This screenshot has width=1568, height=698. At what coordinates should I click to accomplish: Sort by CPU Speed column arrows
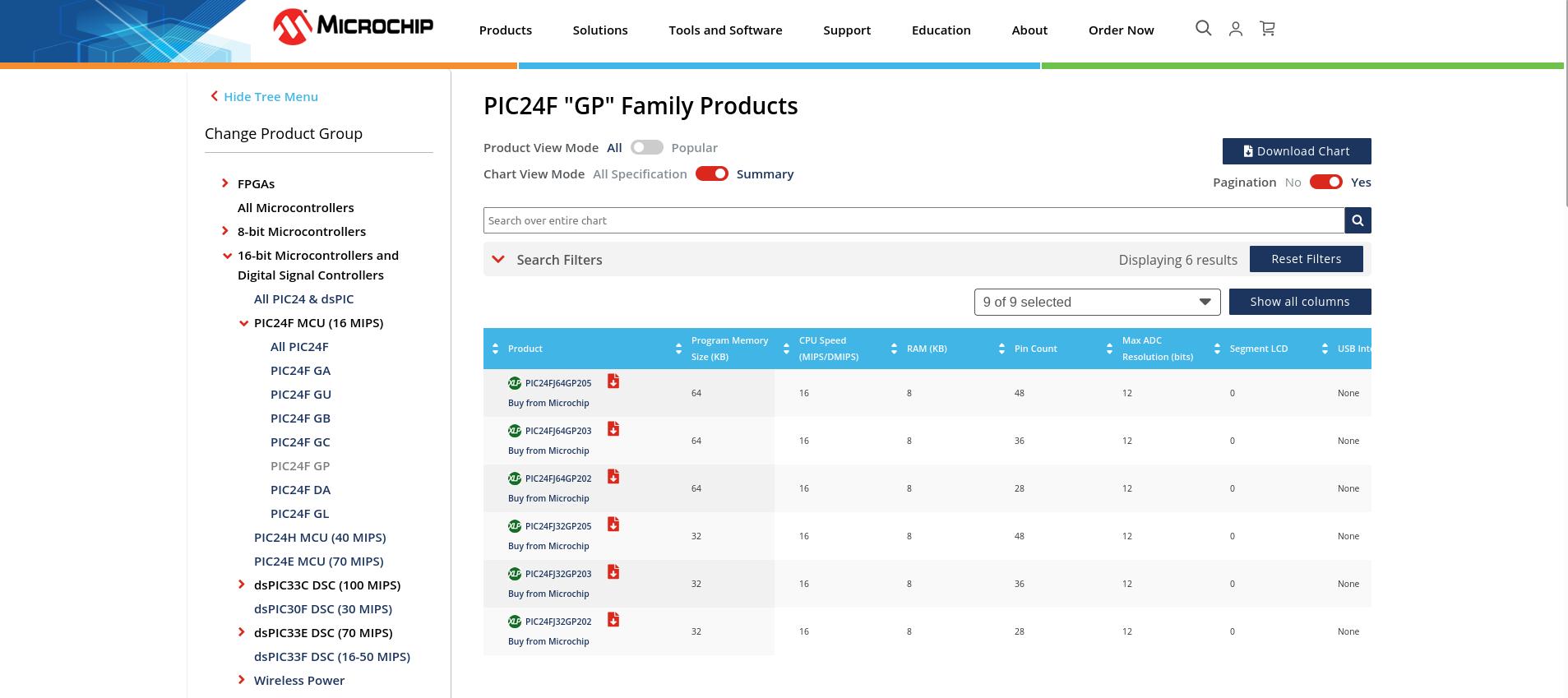tap(786, 349)
